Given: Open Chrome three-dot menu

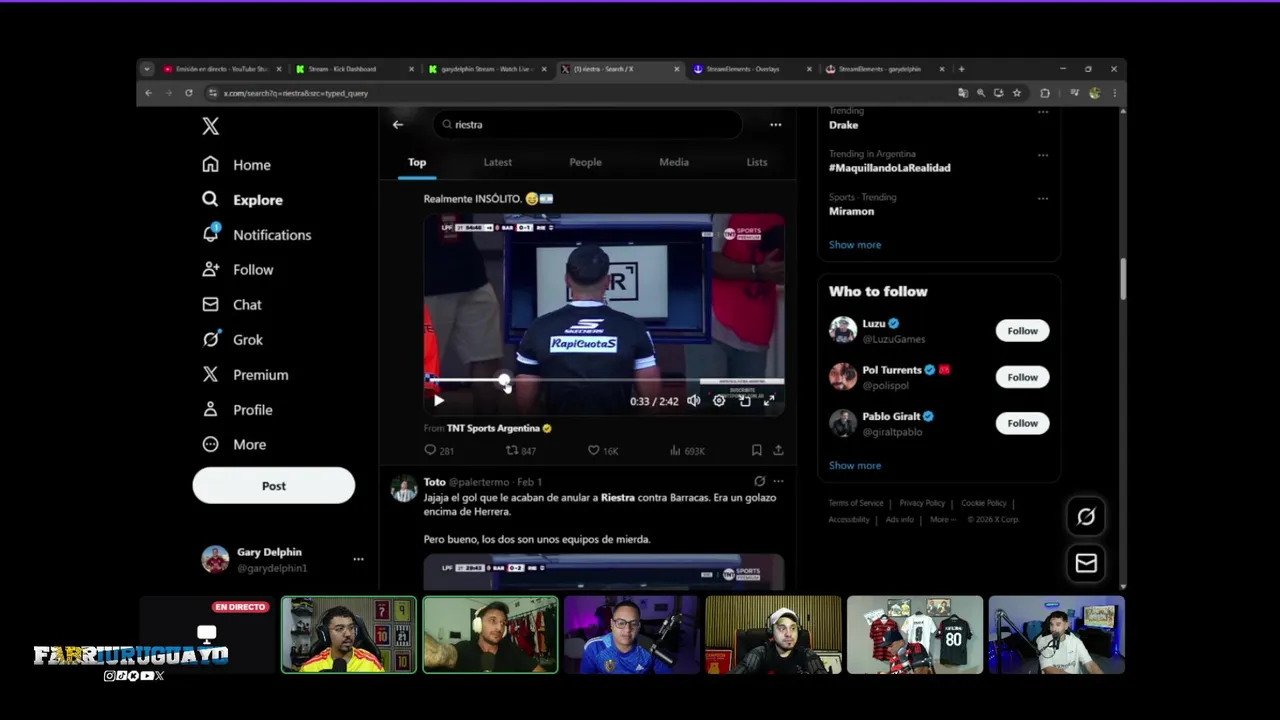Looking at the screenshot, I should point(1114,93).
